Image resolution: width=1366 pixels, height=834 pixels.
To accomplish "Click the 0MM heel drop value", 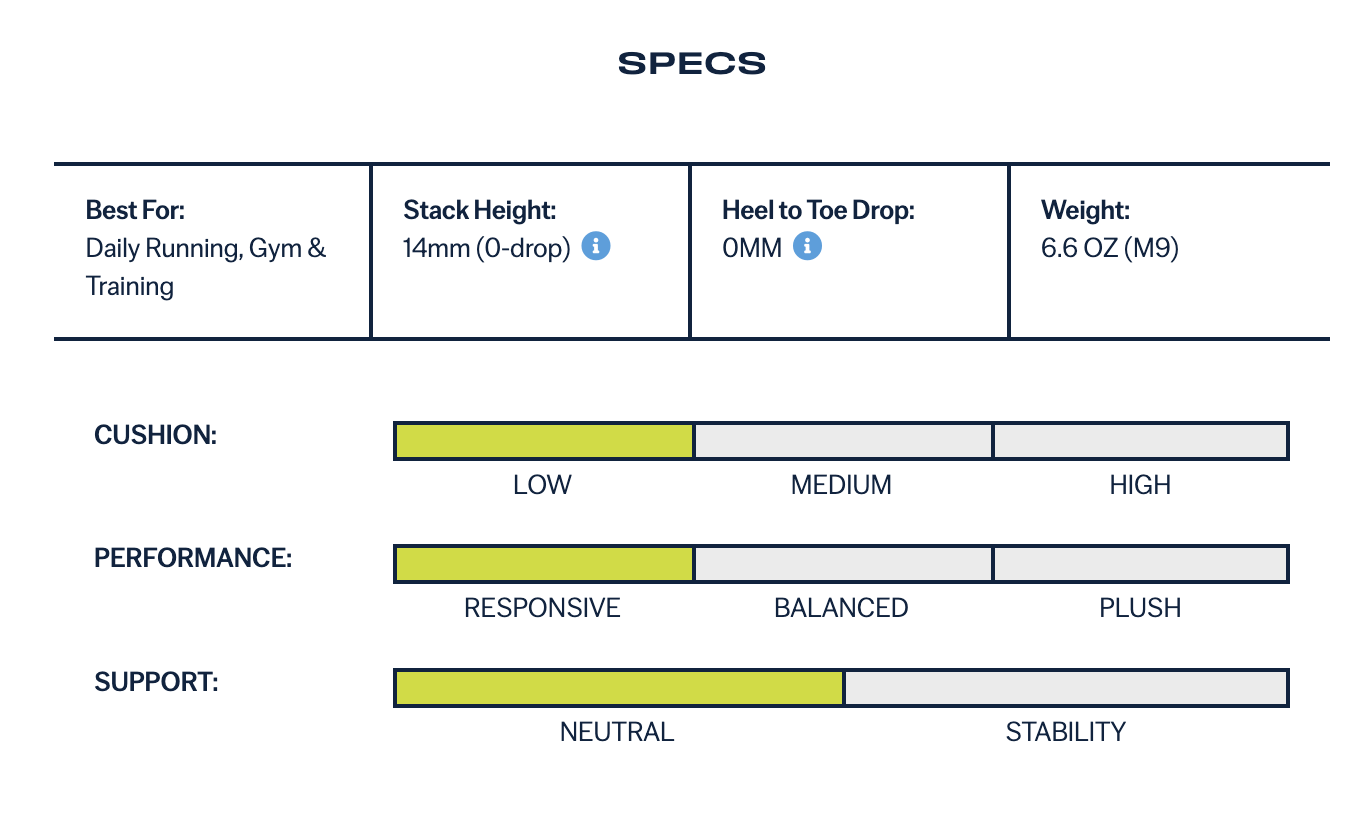I will pos(752,247).
